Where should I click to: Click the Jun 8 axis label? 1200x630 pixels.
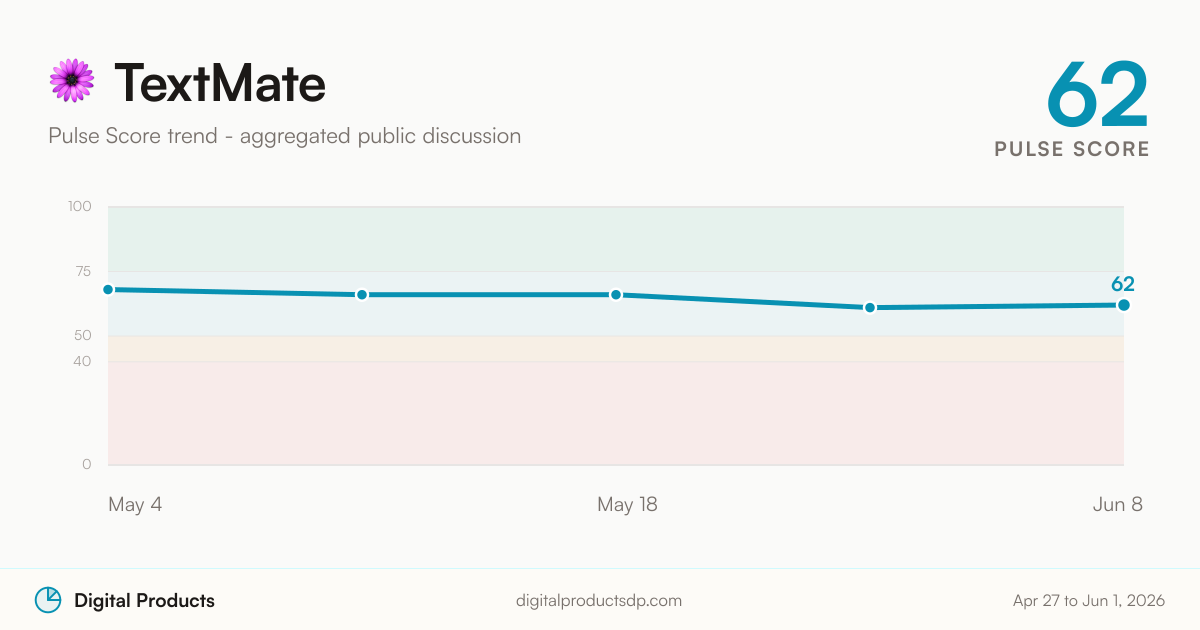[1117, 504]
